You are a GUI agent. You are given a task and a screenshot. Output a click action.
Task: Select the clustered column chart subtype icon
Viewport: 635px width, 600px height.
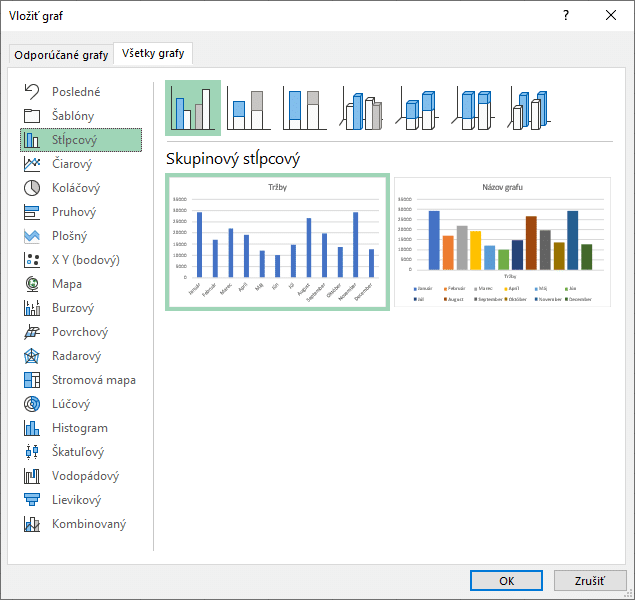click(x=193, y=108)
